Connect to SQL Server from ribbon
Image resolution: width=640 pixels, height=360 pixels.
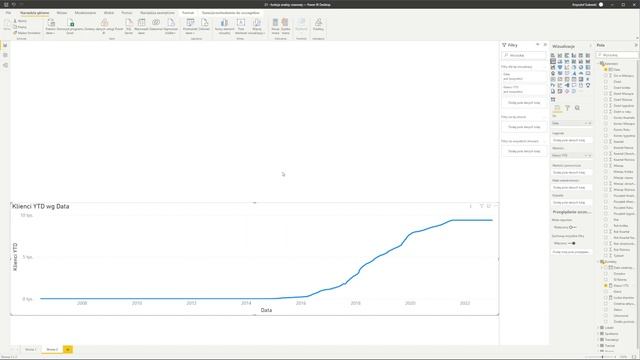129,26
